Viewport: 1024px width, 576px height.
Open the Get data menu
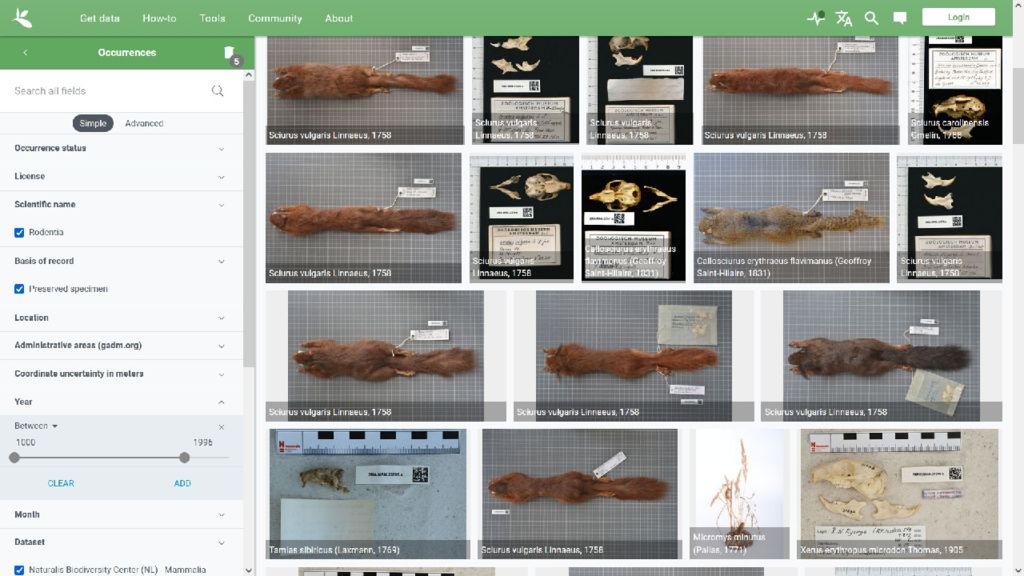pos(100,18)
